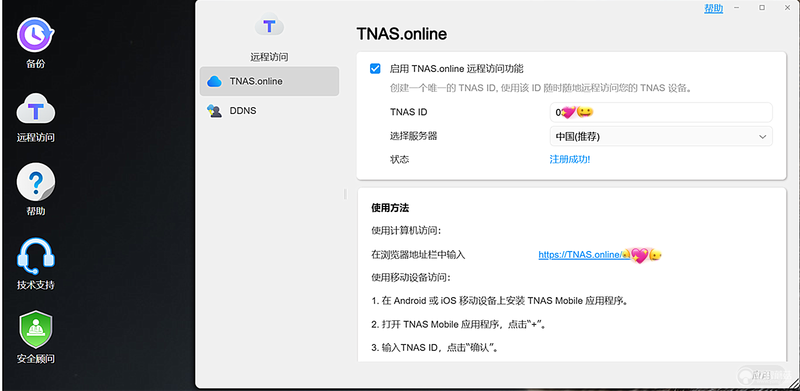This screenshot has height=391, width=800.
Task: Open the Help (帮助) desktop icon
Action: pos(35,182)
